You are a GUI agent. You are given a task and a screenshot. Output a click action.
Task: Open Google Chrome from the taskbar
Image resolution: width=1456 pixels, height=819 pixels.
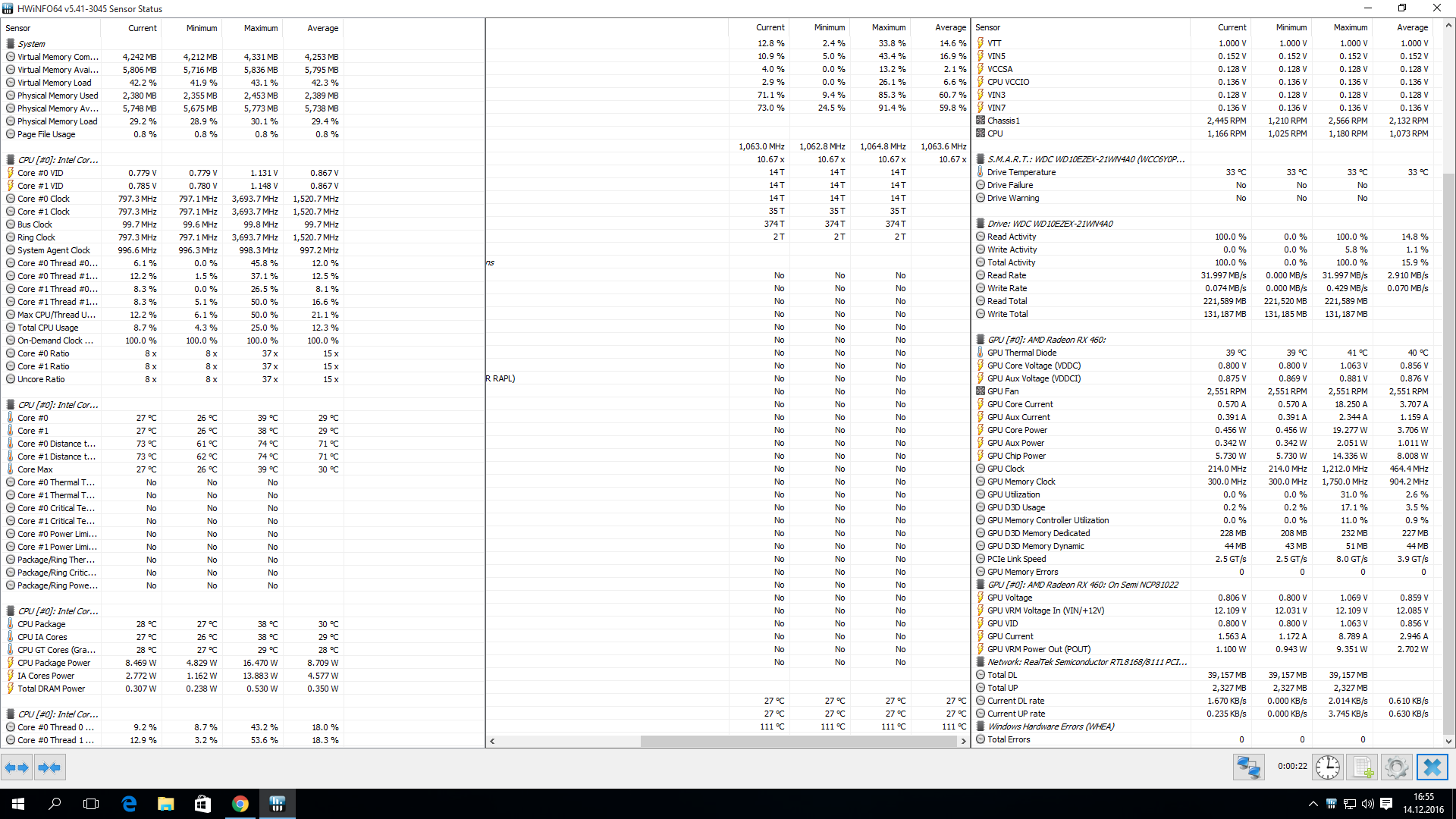(x=240, y=804)
